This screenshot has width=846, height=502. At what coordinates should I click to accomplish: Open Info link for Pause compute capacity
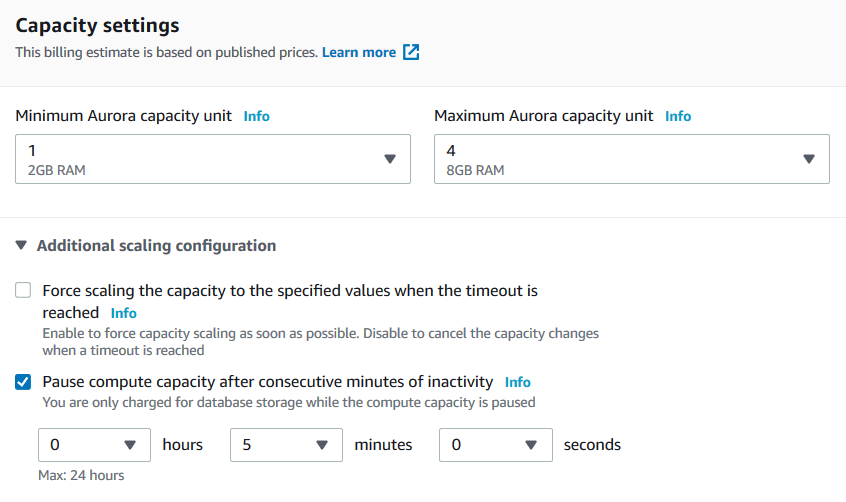518,382
